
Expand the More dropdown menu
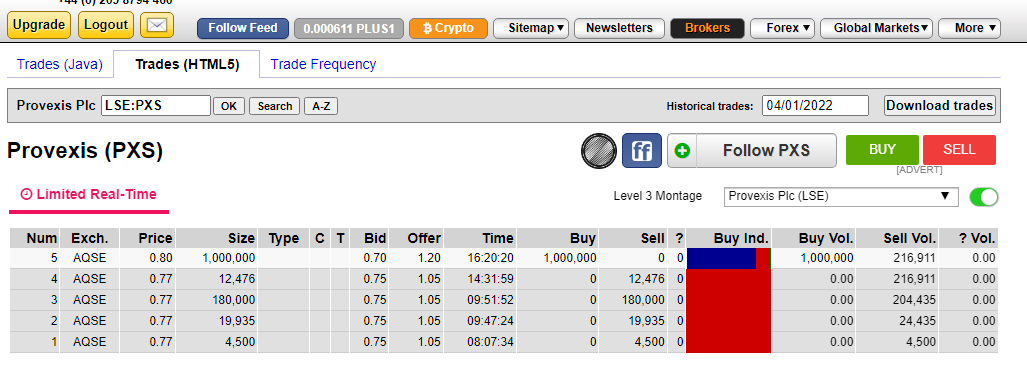point(969,28)
